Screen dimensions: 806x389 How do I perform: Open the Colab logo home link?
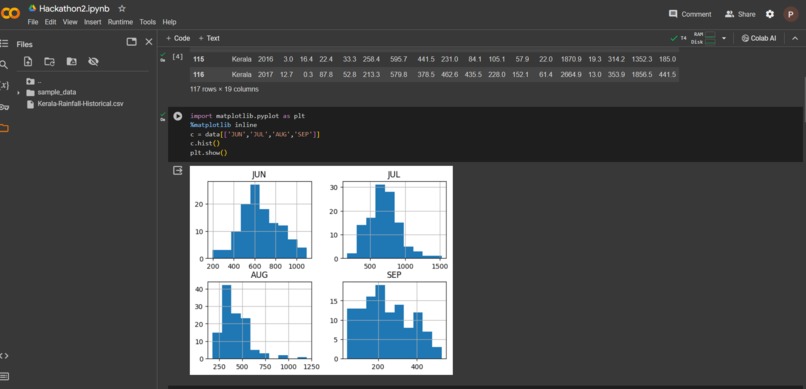pos(10,14)
